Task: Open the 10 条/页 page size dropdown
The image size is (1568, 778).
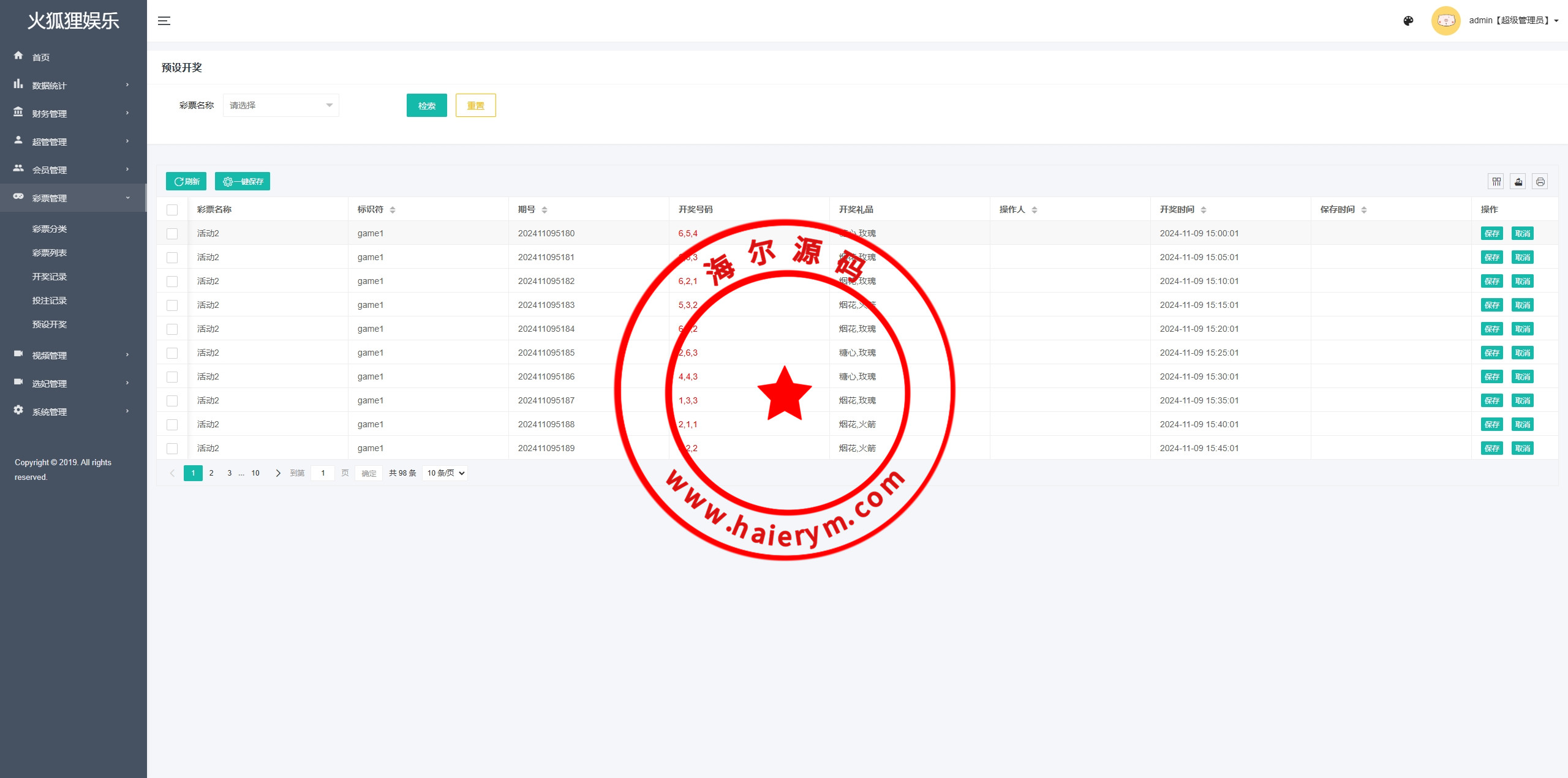Action: [445, 473]
